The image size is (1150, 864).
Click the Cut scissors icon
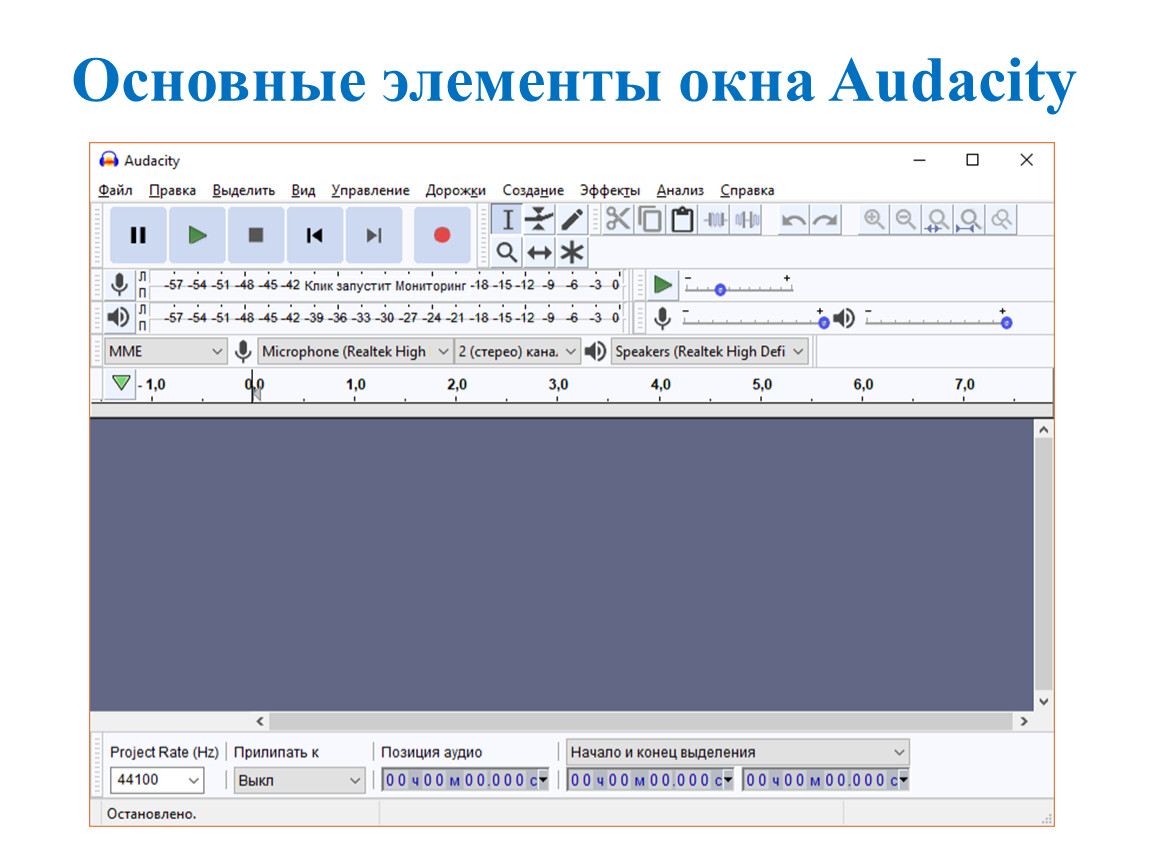click(x=618, y=219)
